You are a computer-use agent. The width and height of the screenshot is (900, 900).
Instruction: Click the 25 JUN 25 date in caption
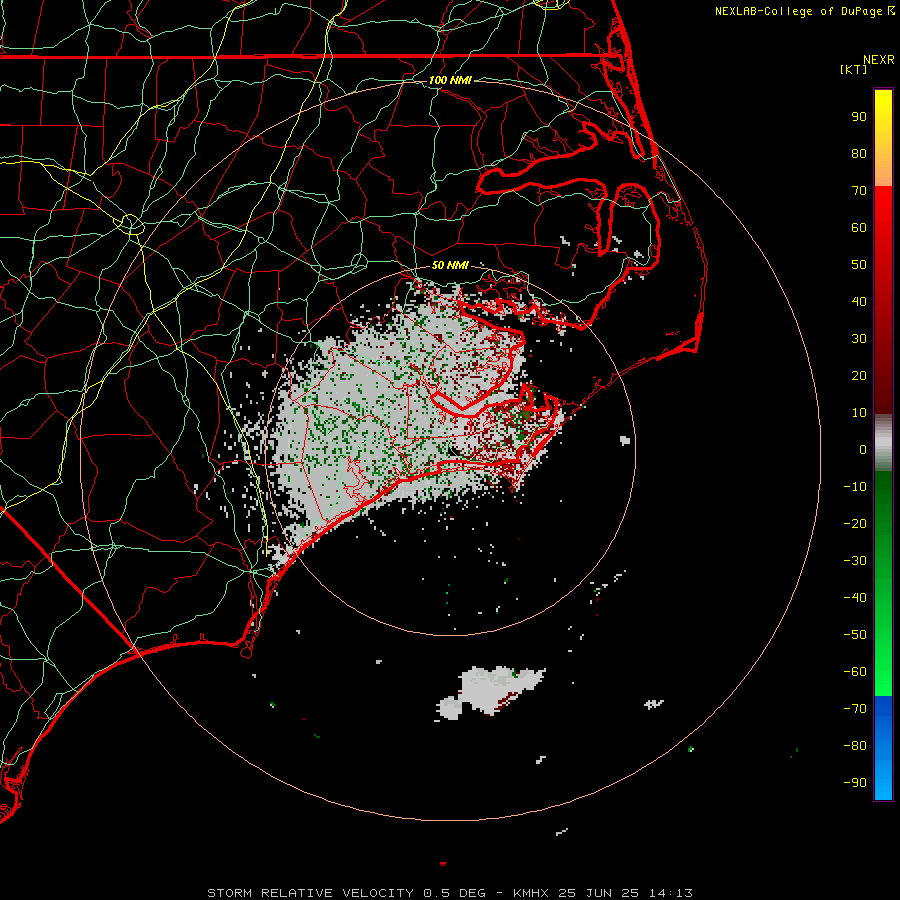599,893
